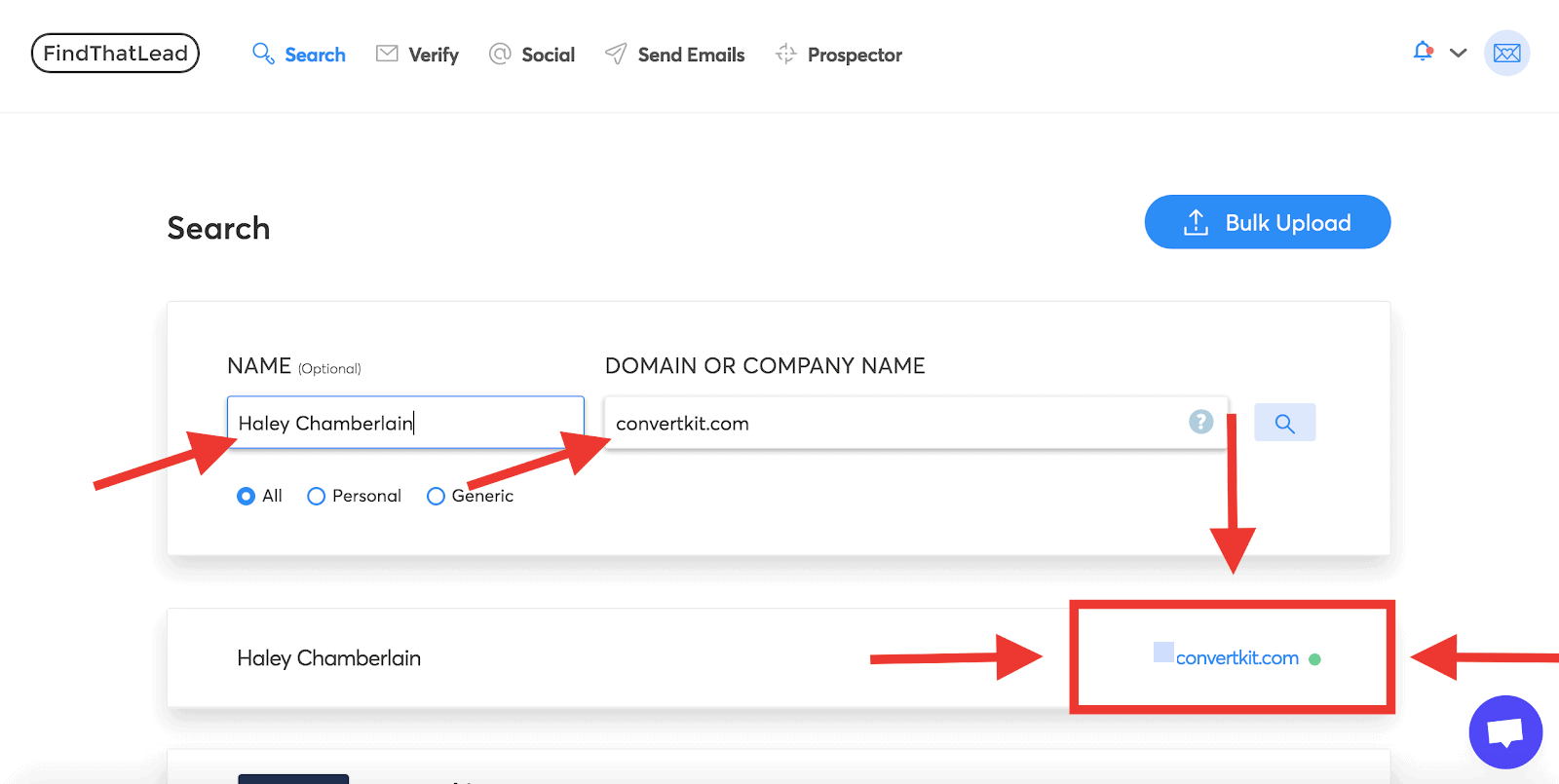Open the Send Emails tab
The width and height of the screenshot is (1559, 784).
tap(674, 55)
